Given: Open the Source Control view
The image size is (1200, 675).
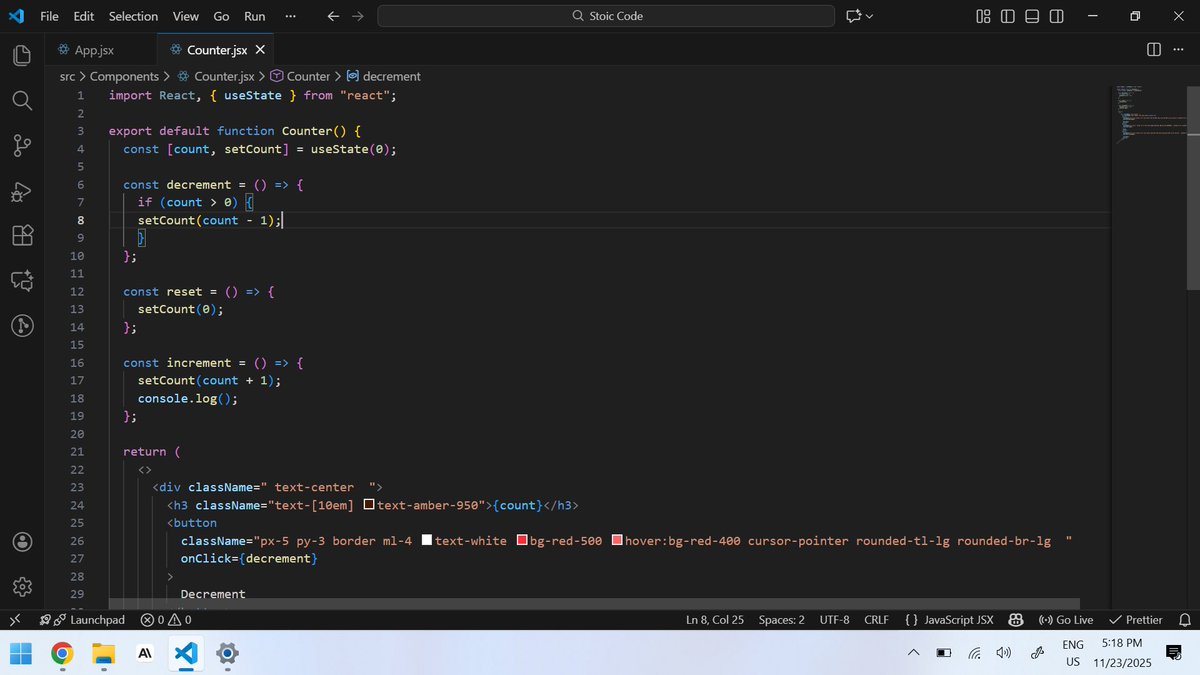Looking at the screenshot, I should [22, 146].
